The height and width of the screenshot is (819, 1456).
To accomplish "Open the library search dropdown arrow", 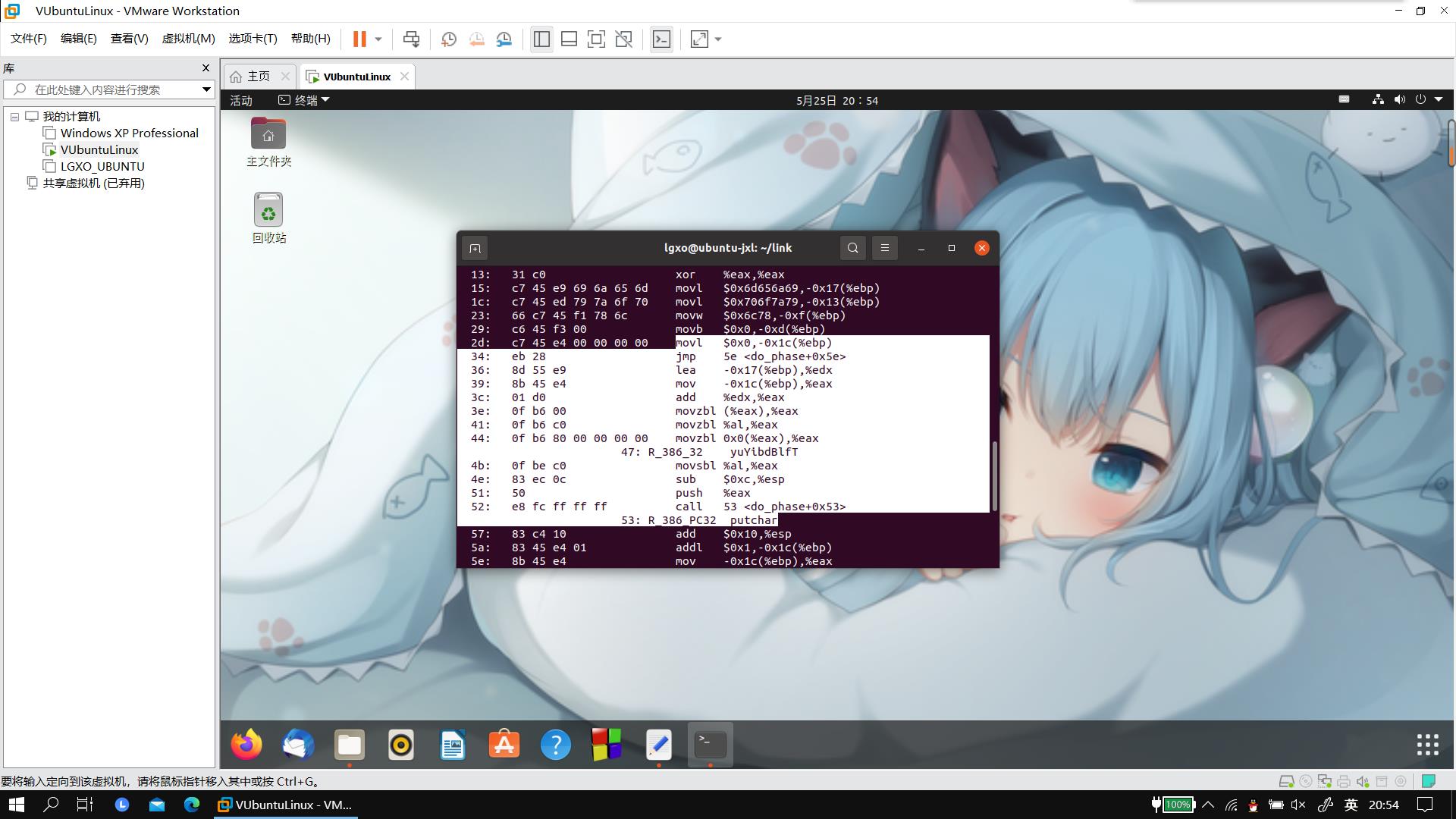I will pyautogui.click(x=206, y=89).
